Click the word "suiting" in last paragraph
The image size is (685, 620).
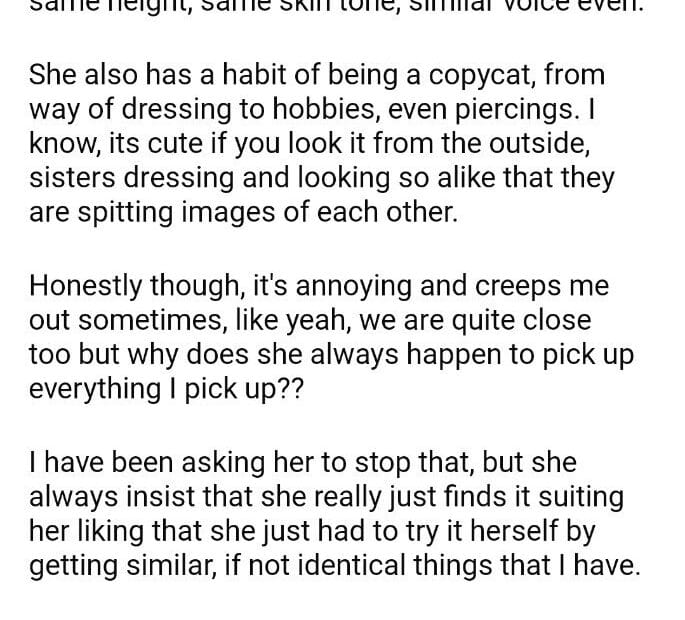[571, 496]
